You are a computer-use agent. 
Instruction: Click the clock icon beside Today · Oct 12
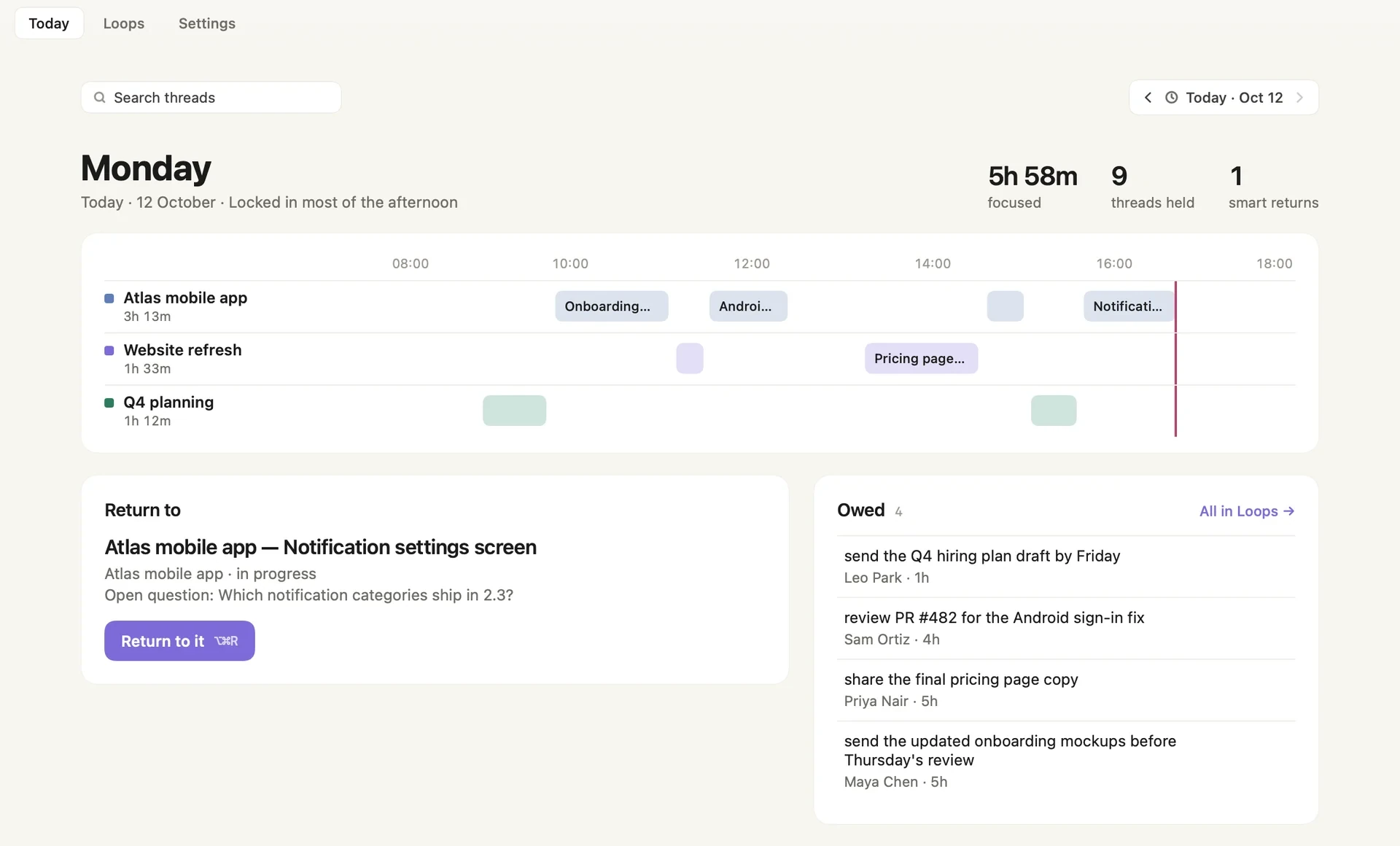(x=1171, y=98)
